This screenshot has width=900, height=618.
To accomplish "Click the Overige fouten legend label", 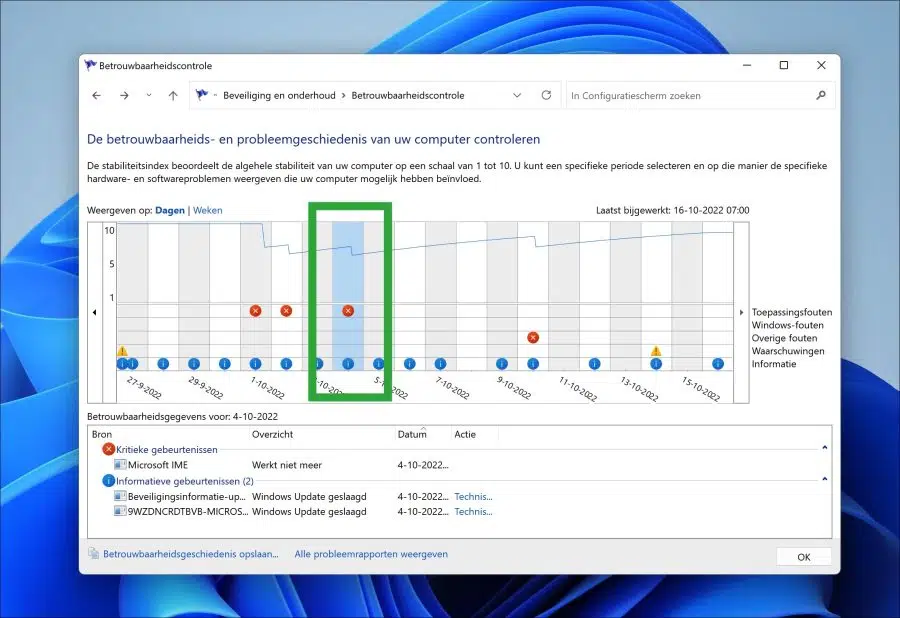I will (785, 339).
